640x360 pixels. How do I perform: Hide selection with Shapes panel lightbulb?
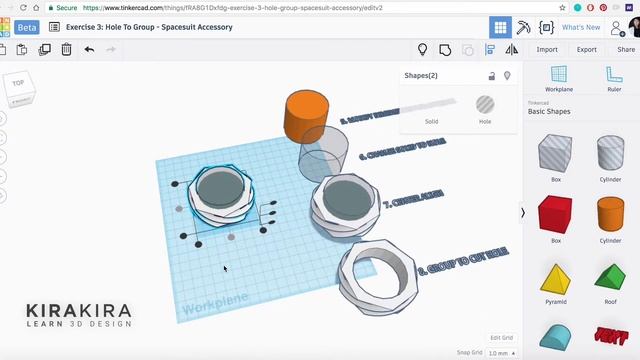click(507, 76)
